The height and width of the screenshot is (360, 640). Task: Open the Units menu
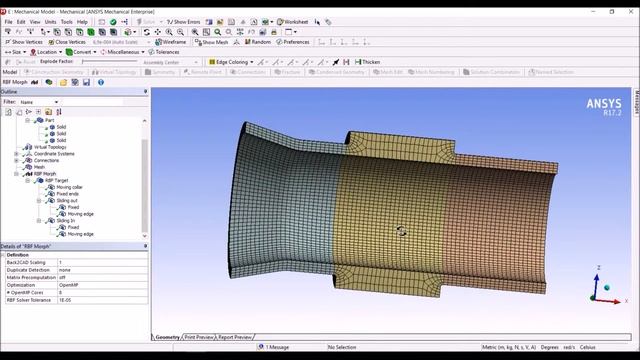pyautogui.click(x=51, y=22)
